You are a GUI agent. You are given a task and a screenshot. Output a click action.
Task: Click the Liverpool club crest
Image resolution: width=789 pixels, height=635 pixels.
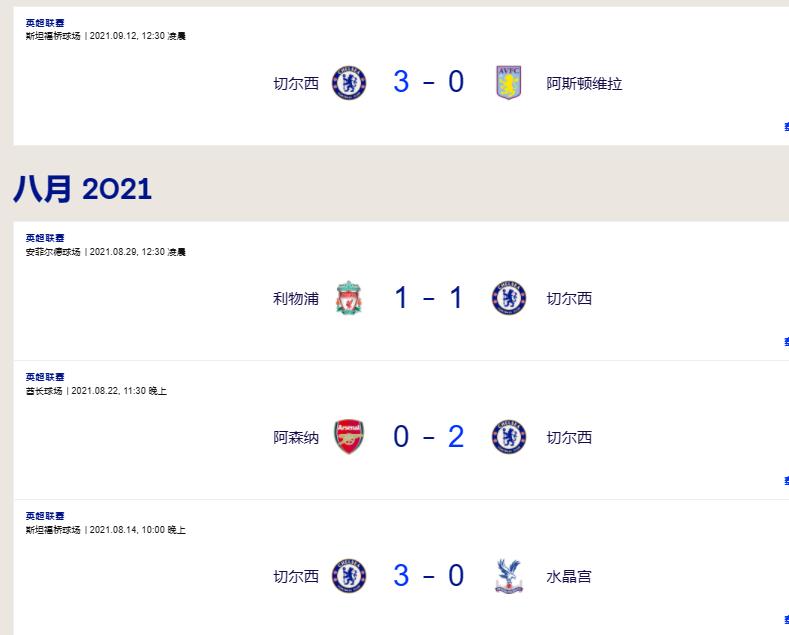(x=349, y=298)
